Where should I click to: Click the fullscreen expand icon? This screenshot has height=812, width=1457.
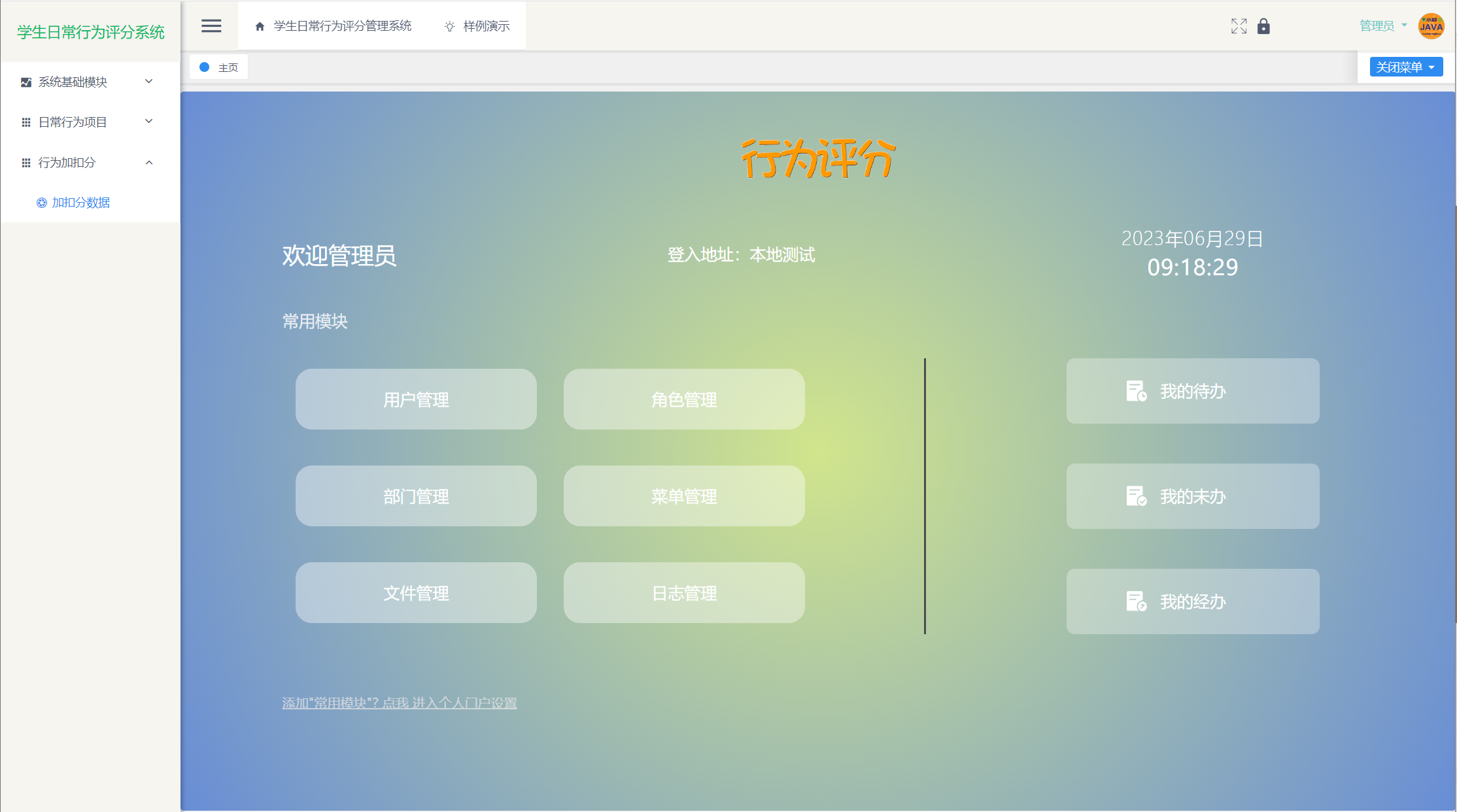click(x=1238, y=26)
